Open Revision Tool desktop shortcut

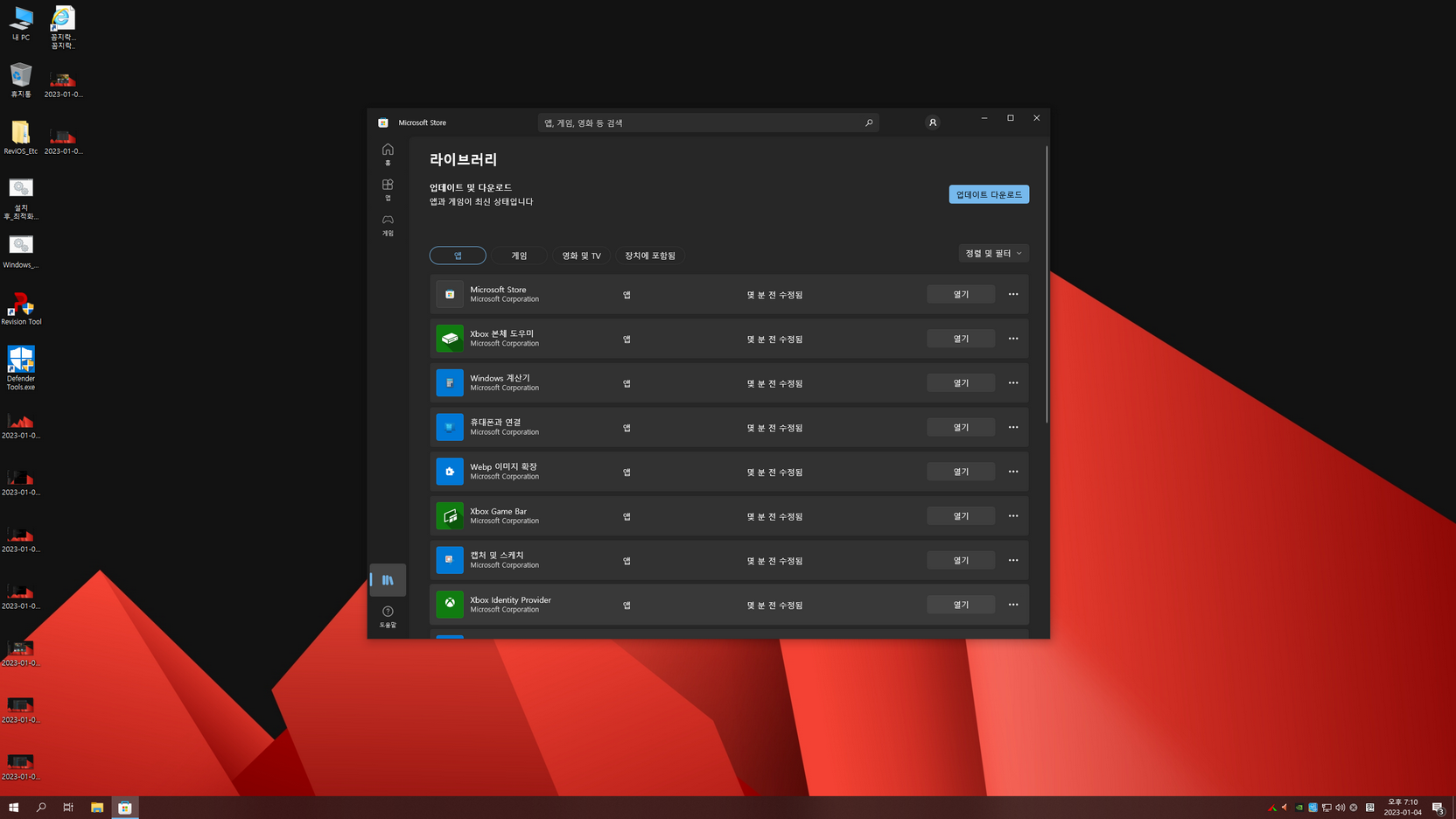pos(21,309)
